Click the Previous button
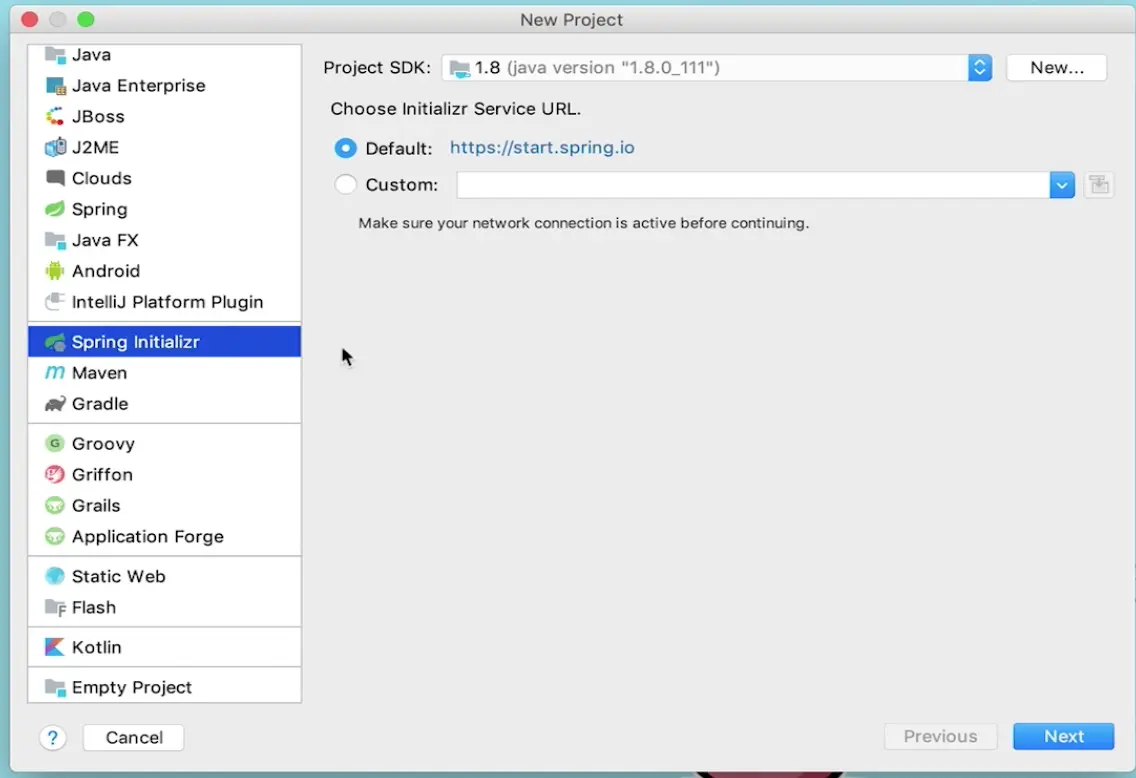 pyautogui.click(x=940, y=736)
